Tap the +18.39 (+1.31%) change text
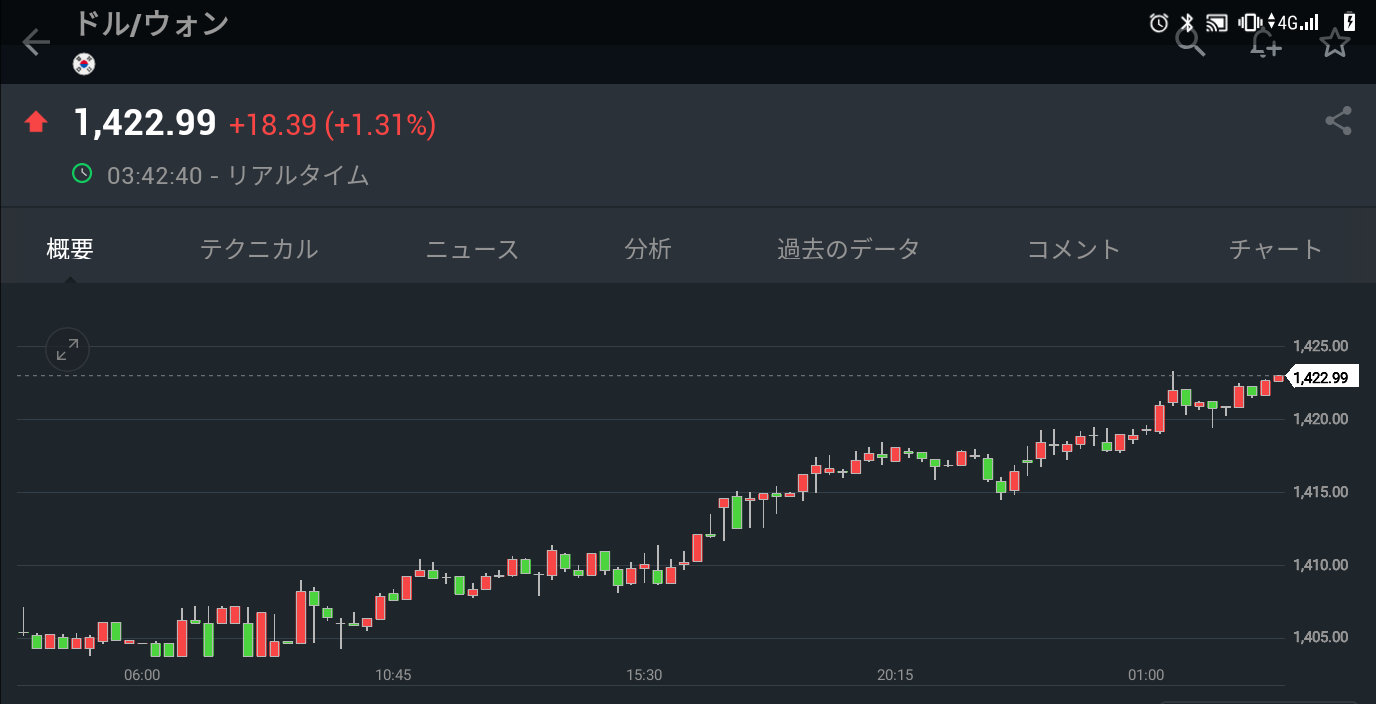The height and width of the screenshot is (704, 1376). pos(332,125)
